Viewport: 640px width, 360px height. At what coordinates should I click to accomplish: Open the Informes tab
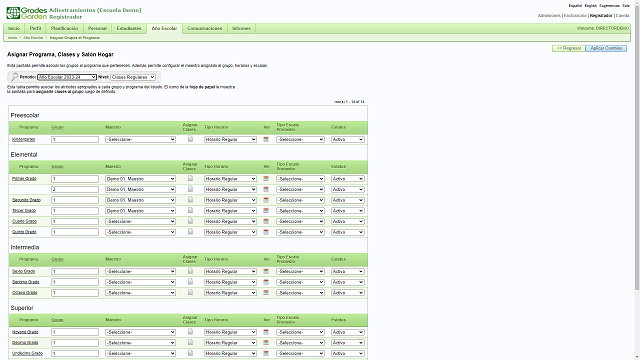(x=242, y=29)
